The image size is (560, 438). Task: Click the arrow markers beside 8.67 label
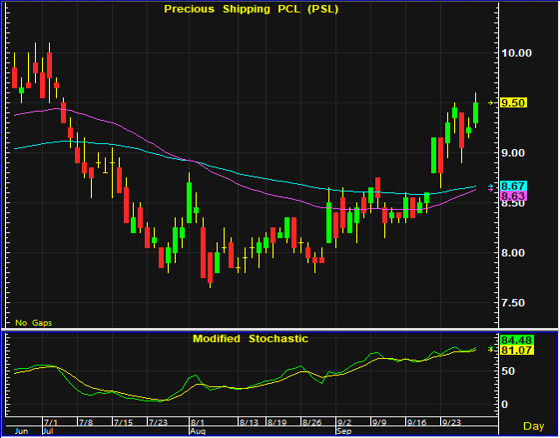pos(491,188)
